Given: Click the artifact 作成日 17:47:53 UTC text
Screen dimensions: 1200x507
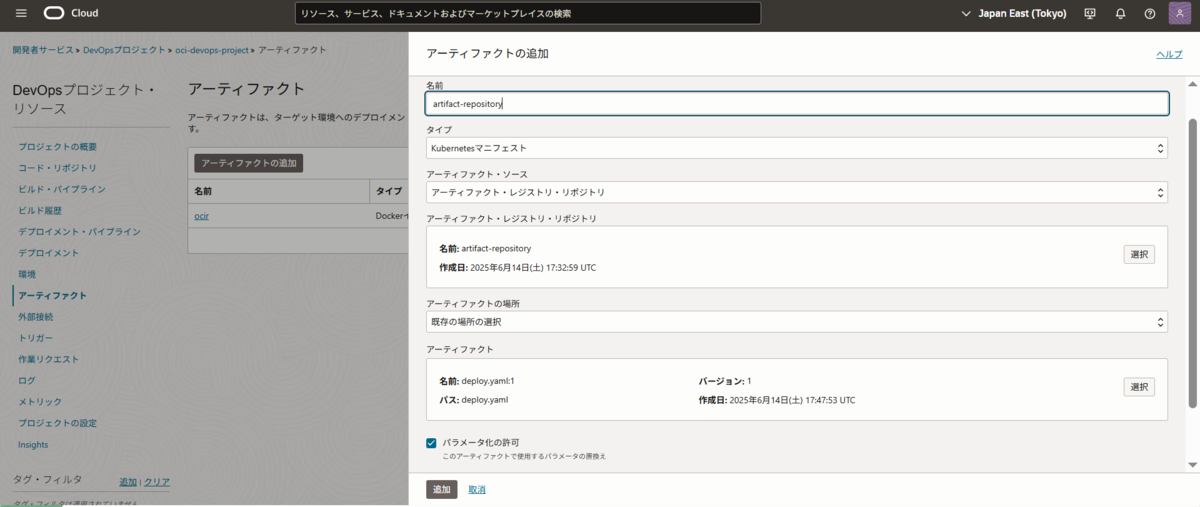Looking at the screenshot, I should tap(777, 400).
